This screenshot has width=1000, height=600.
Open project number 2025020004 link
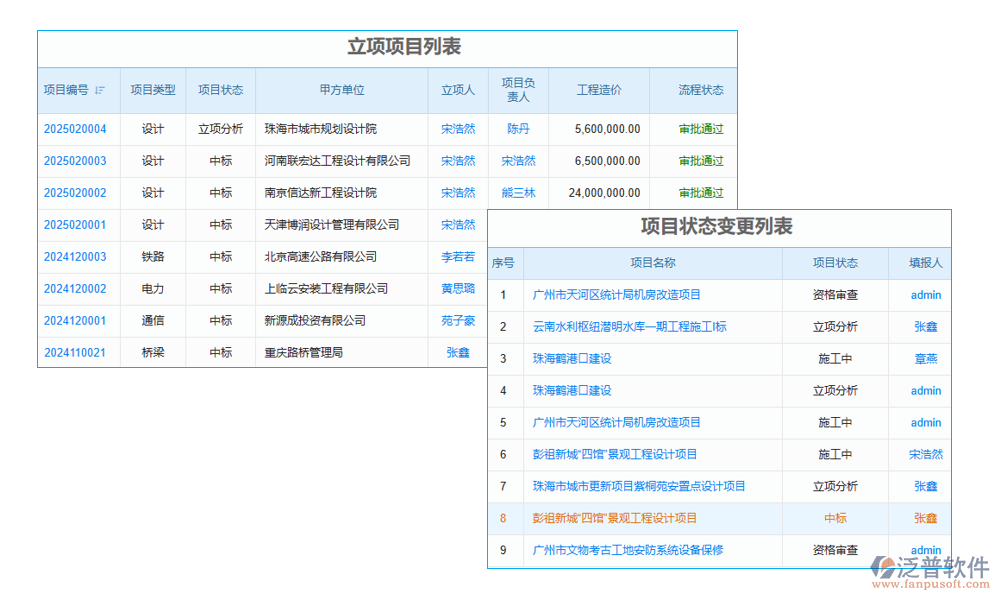pos(76,129)
